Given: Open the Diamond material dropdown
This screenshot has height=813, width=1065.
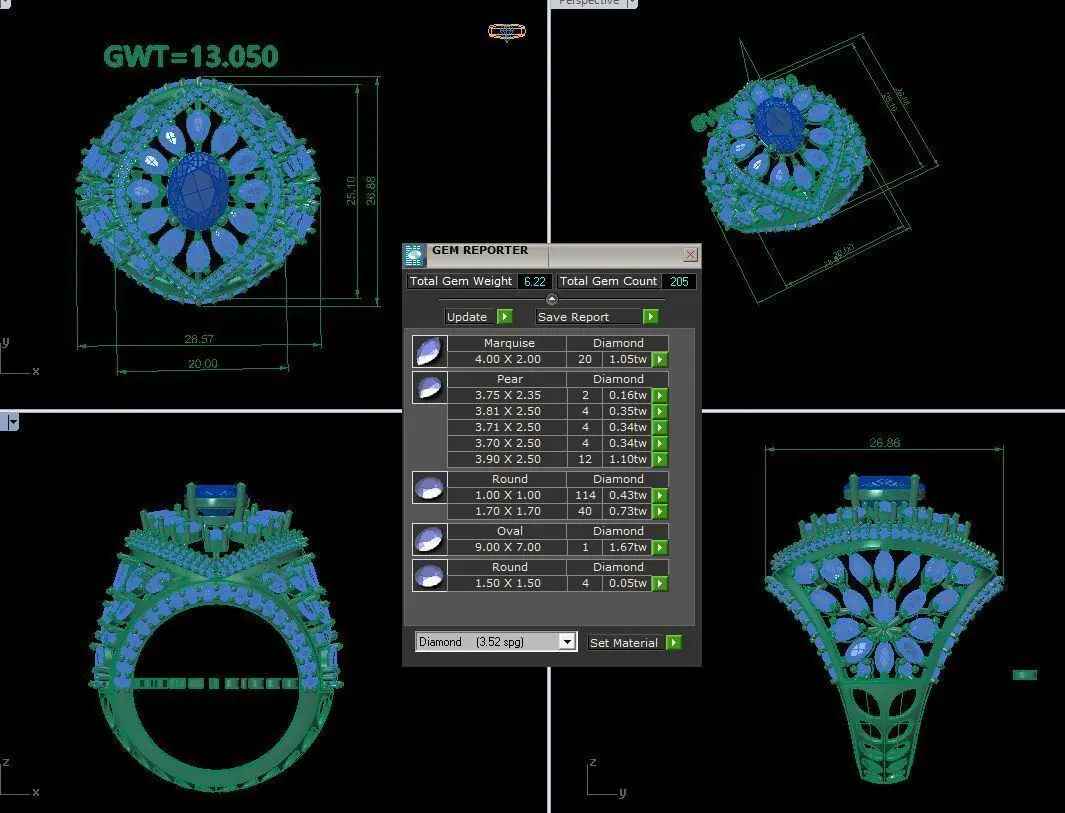Looking at the screenshot, I should (x=567, y=642).
